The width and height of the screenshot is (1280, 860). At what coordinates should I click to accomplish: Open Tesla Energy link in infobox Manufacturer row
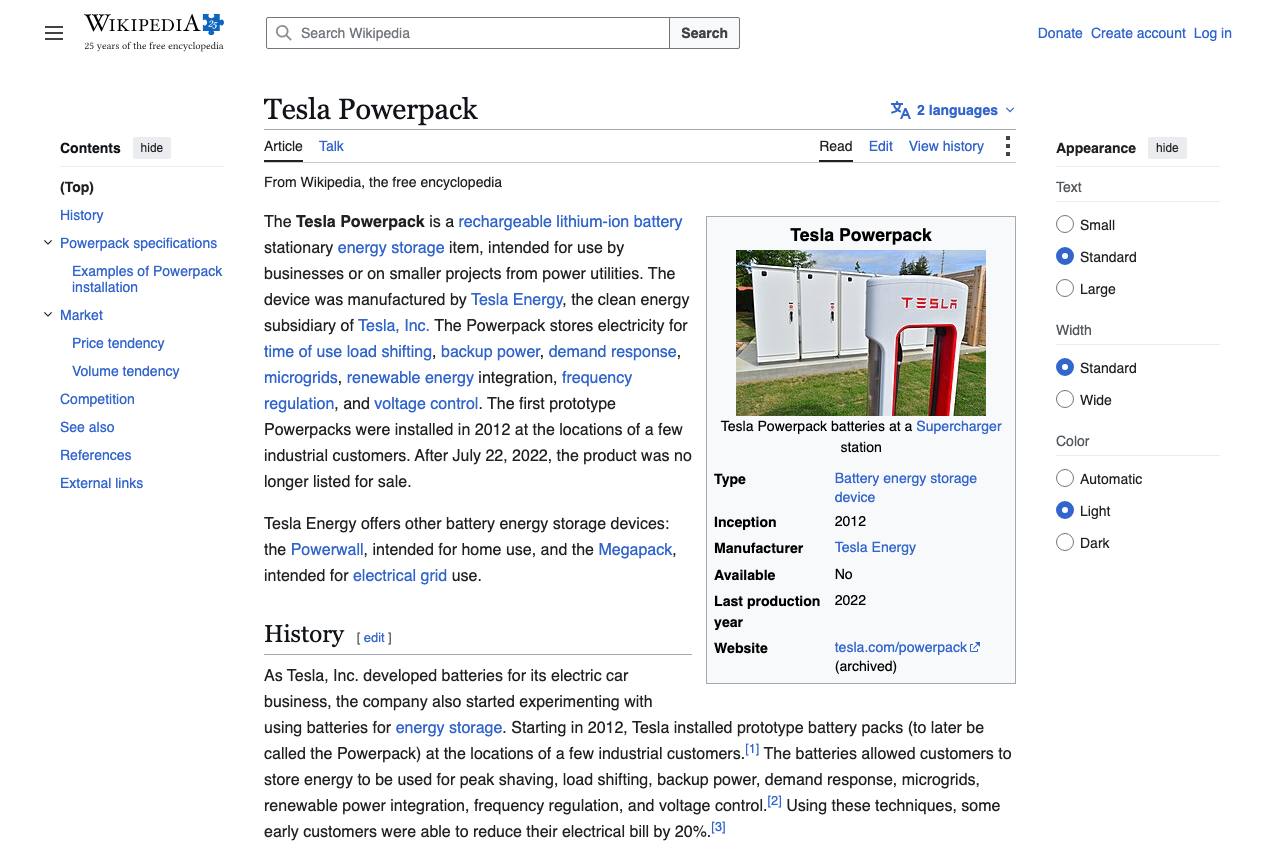pos(875,548)
